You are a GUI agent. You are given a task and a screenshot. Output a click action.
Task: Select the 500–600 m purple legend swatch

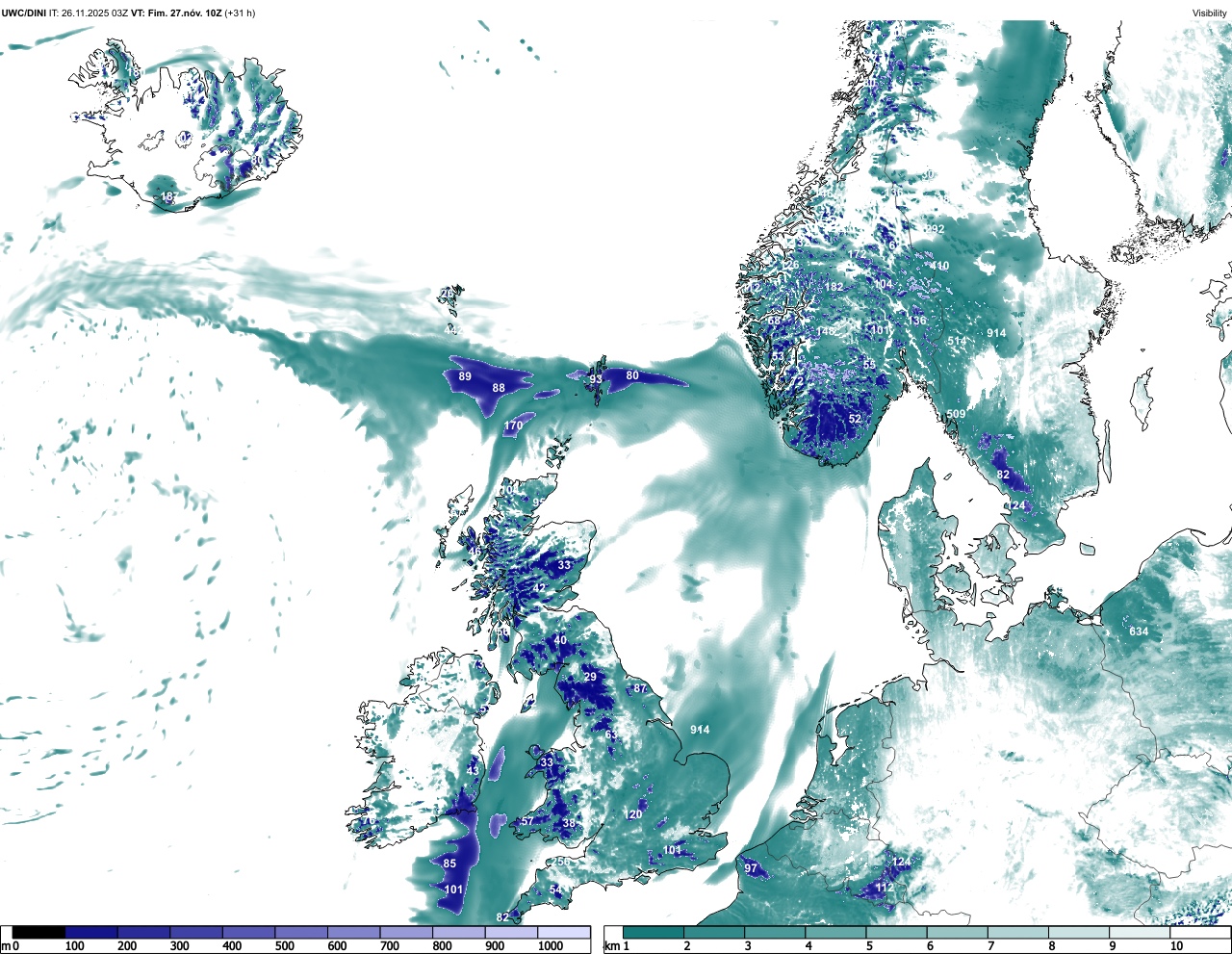[301, 932]
